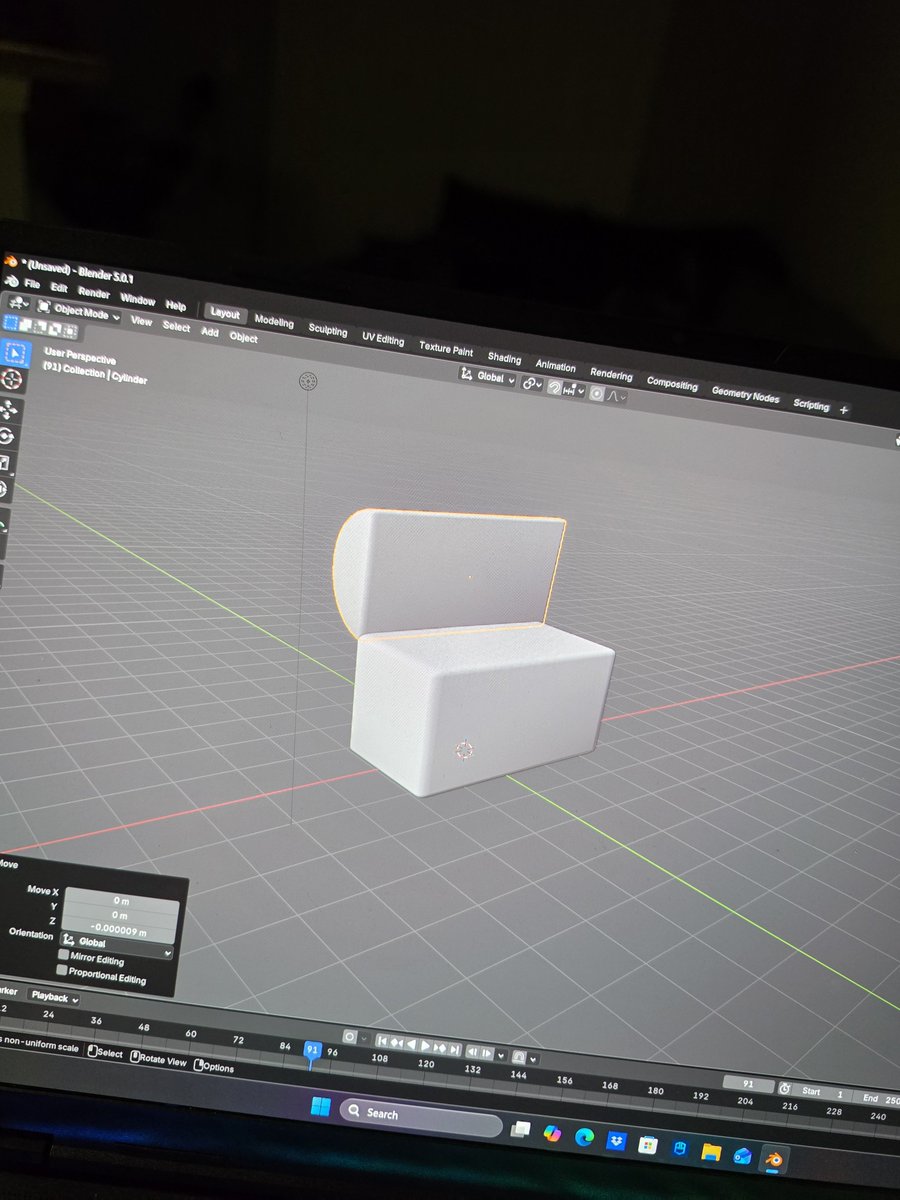Open the Window menu
Image resolution: width=900 pixels, height=1200 pixels.
click(x=138, y=299)
